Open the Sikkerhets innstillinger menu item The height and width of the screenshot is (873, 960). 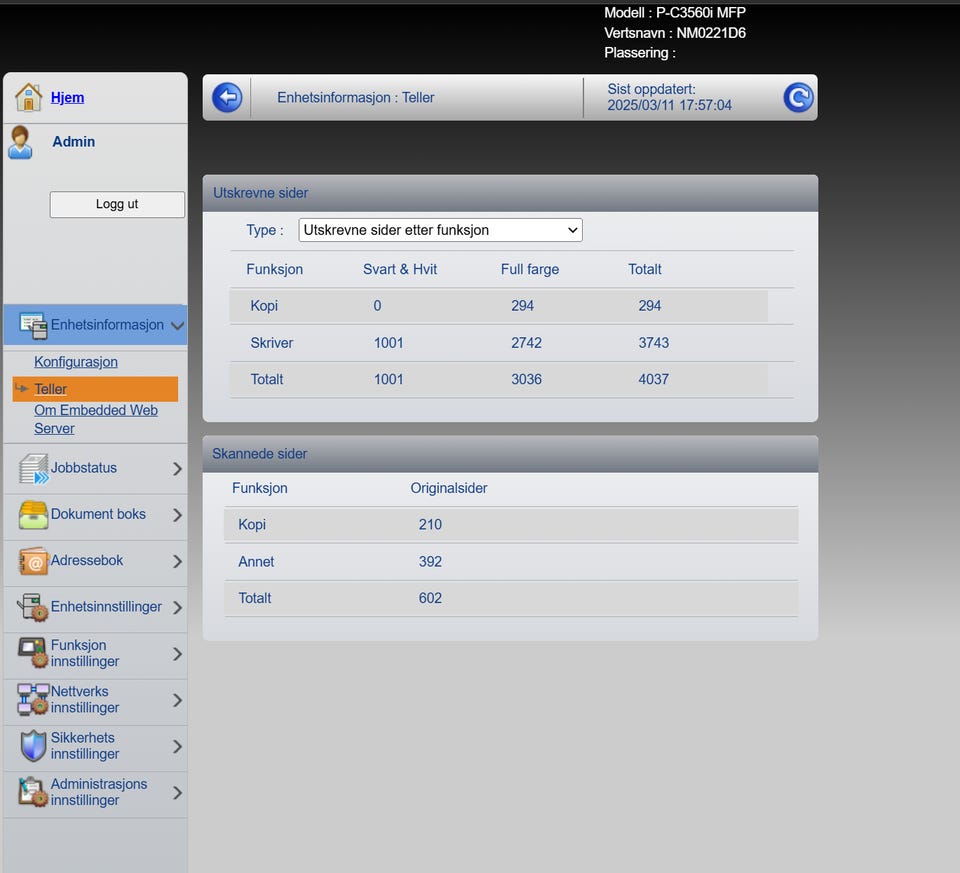[x=85, y=746]
